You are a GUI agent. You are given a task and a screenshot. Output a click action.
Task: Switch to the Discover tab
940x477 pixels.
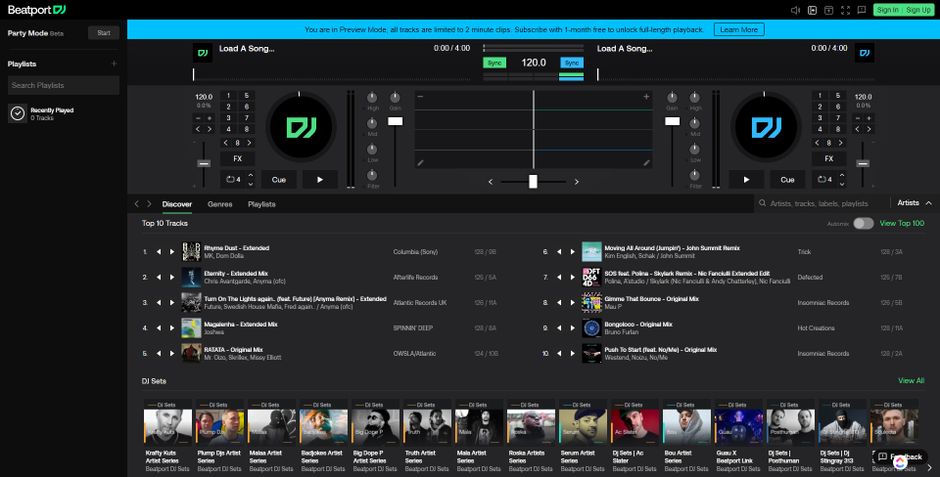click(177, 204)
